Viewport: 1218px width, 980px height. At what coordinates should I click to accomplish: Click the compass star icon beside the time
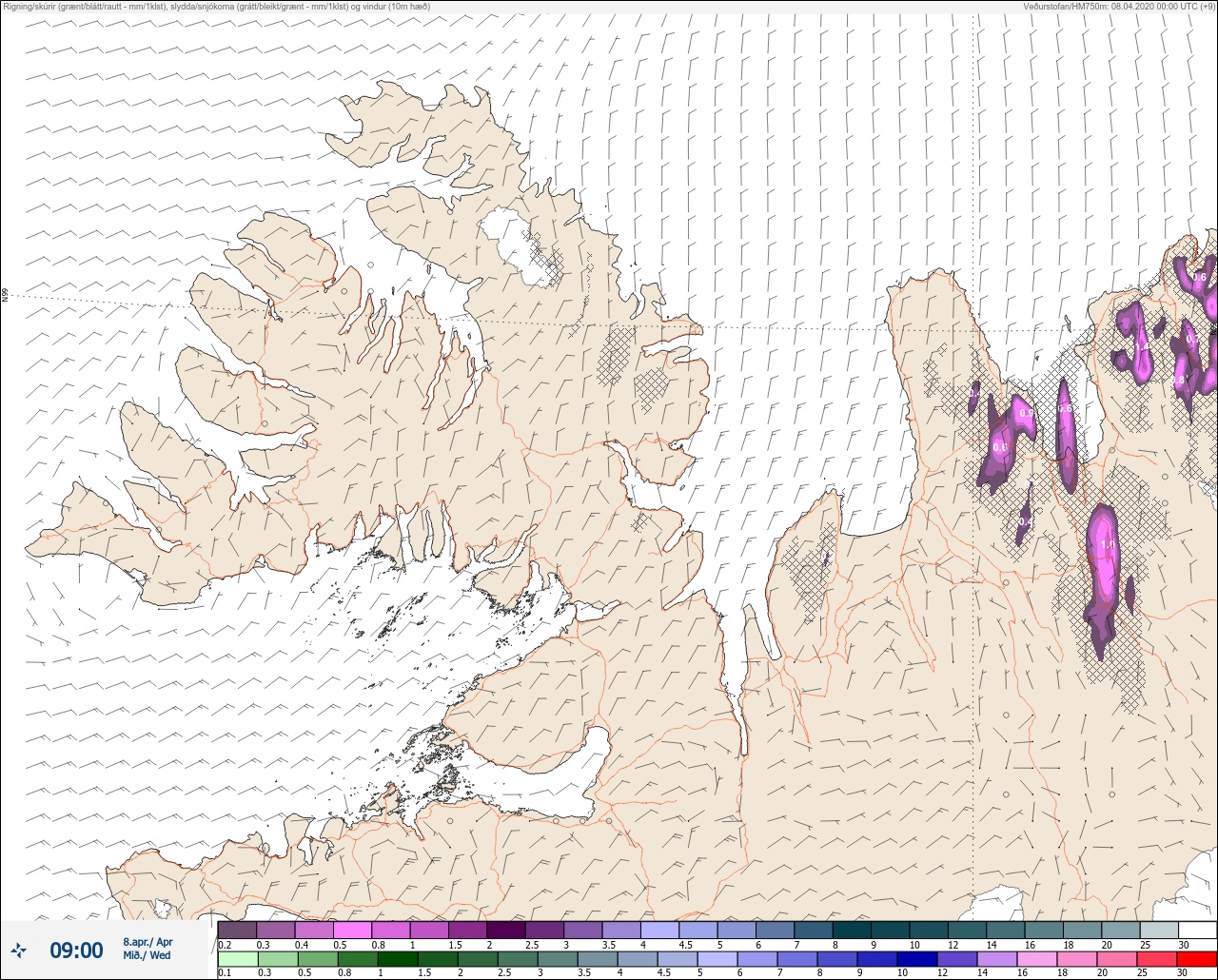(x=19, y=950)
